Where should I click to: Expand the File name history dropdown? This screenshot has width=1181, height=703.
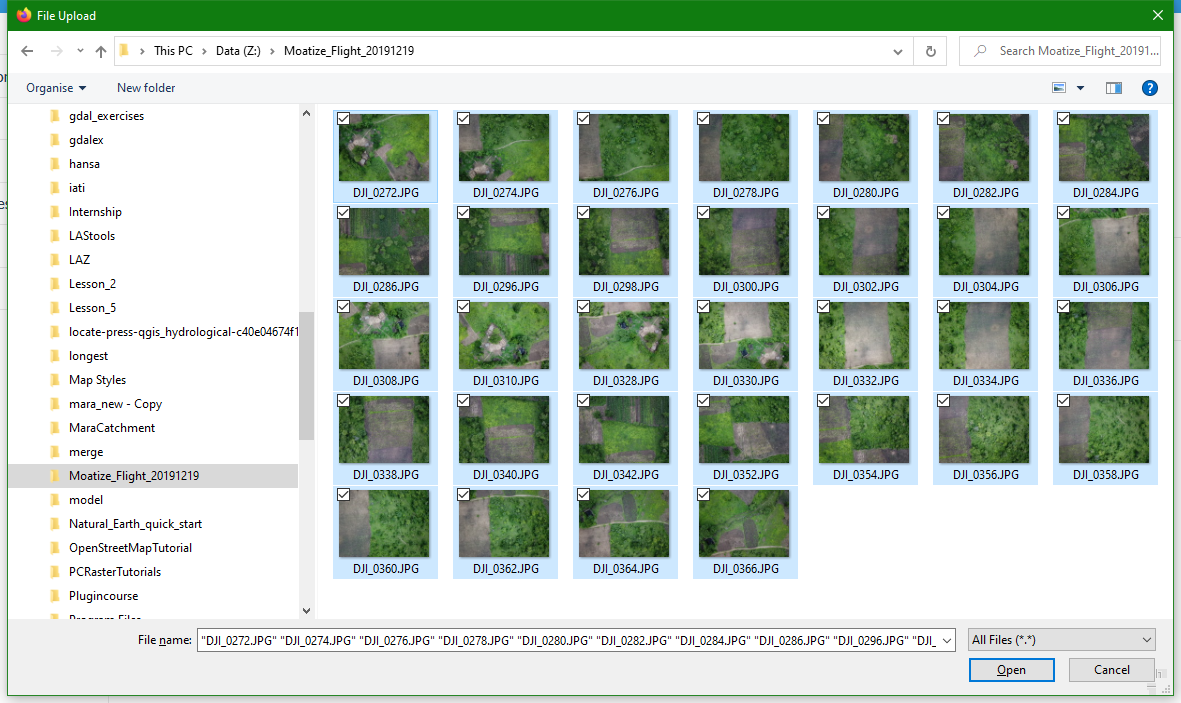[x=947, y=640]
